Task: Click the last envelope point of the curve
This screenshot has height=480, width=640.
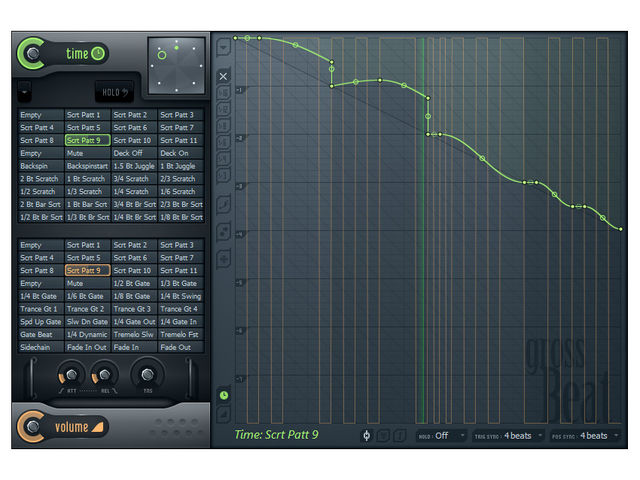Action: pos(620,229)
